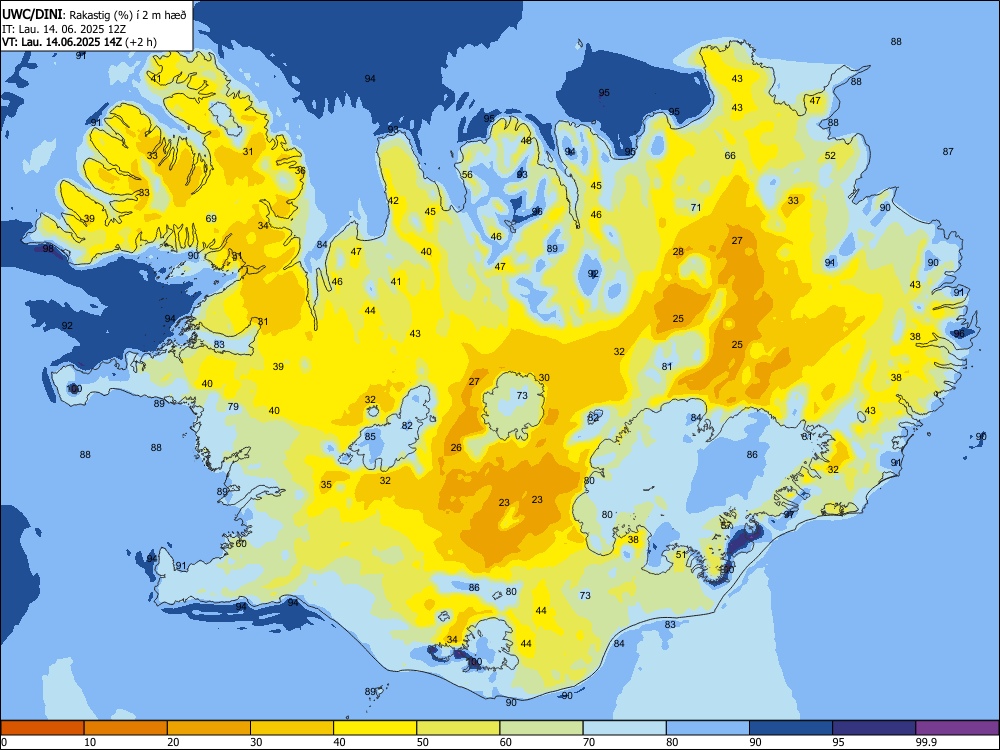
Task: Click the initial time line 'IT: Lau. 14. 06. 2025 12Z'
Action: (x=64, y=29)
